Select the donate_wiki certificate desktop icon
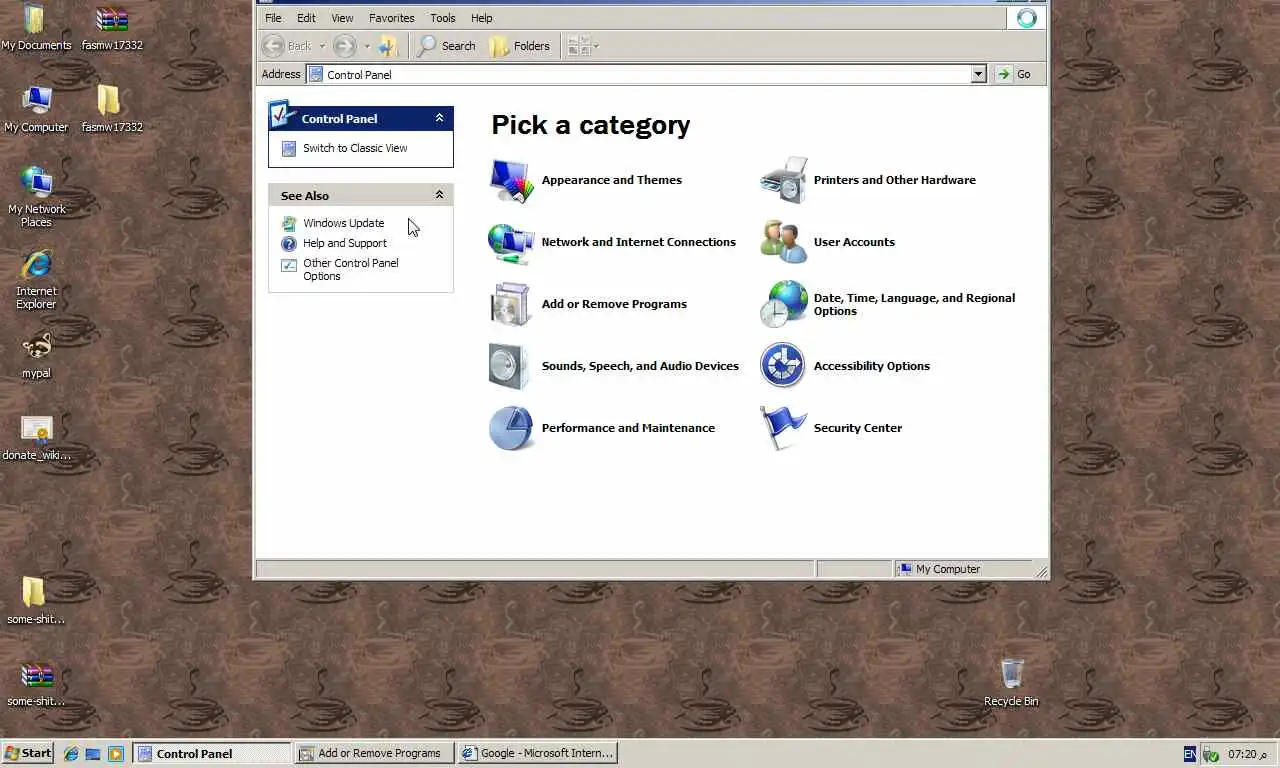This screenshot has height=768, width=1280. click(x=36, y=437)
